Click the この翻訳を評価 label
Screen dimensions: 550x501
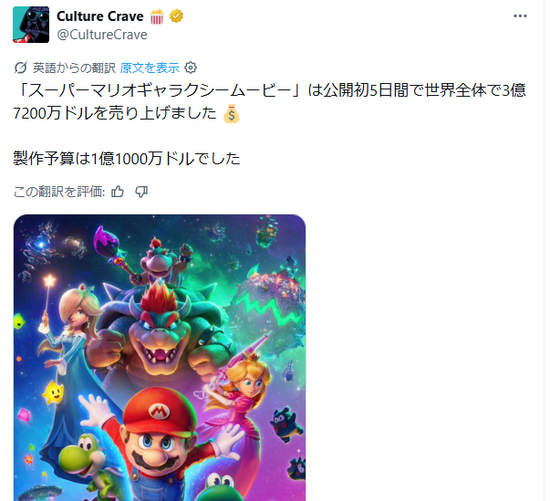[x=59, y=192]
